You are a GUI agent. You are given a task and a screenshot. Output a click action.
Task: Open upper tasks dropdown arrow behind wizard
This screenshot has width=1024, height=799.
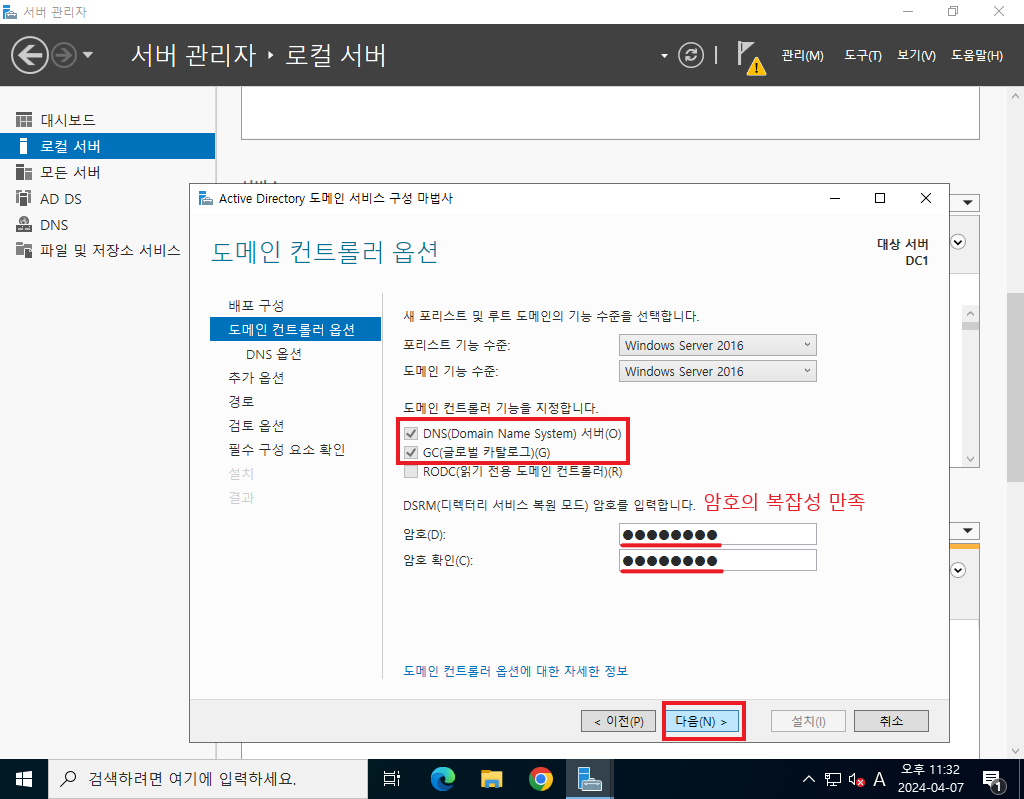point(967,203)
